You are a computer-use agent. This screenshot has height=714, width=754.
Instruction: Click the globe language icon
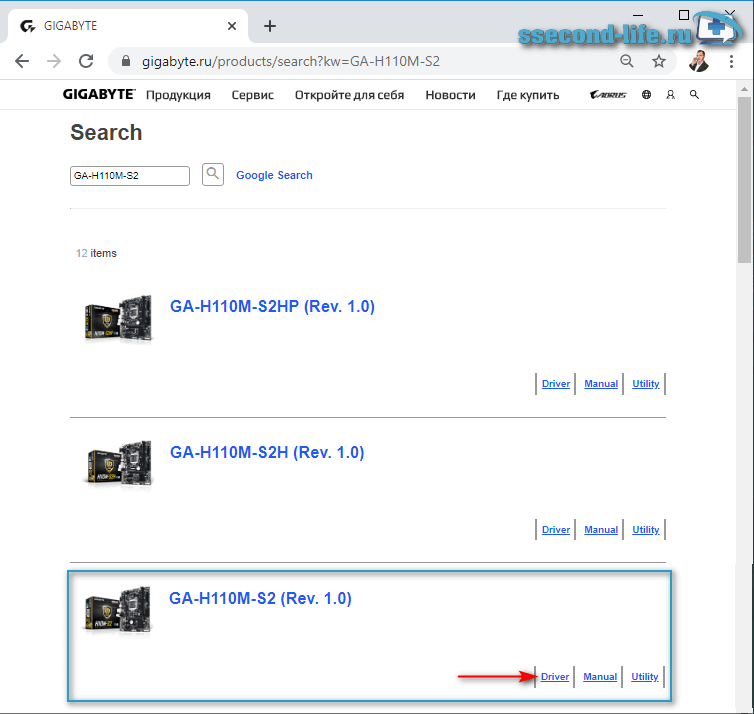tap(646, 95)
